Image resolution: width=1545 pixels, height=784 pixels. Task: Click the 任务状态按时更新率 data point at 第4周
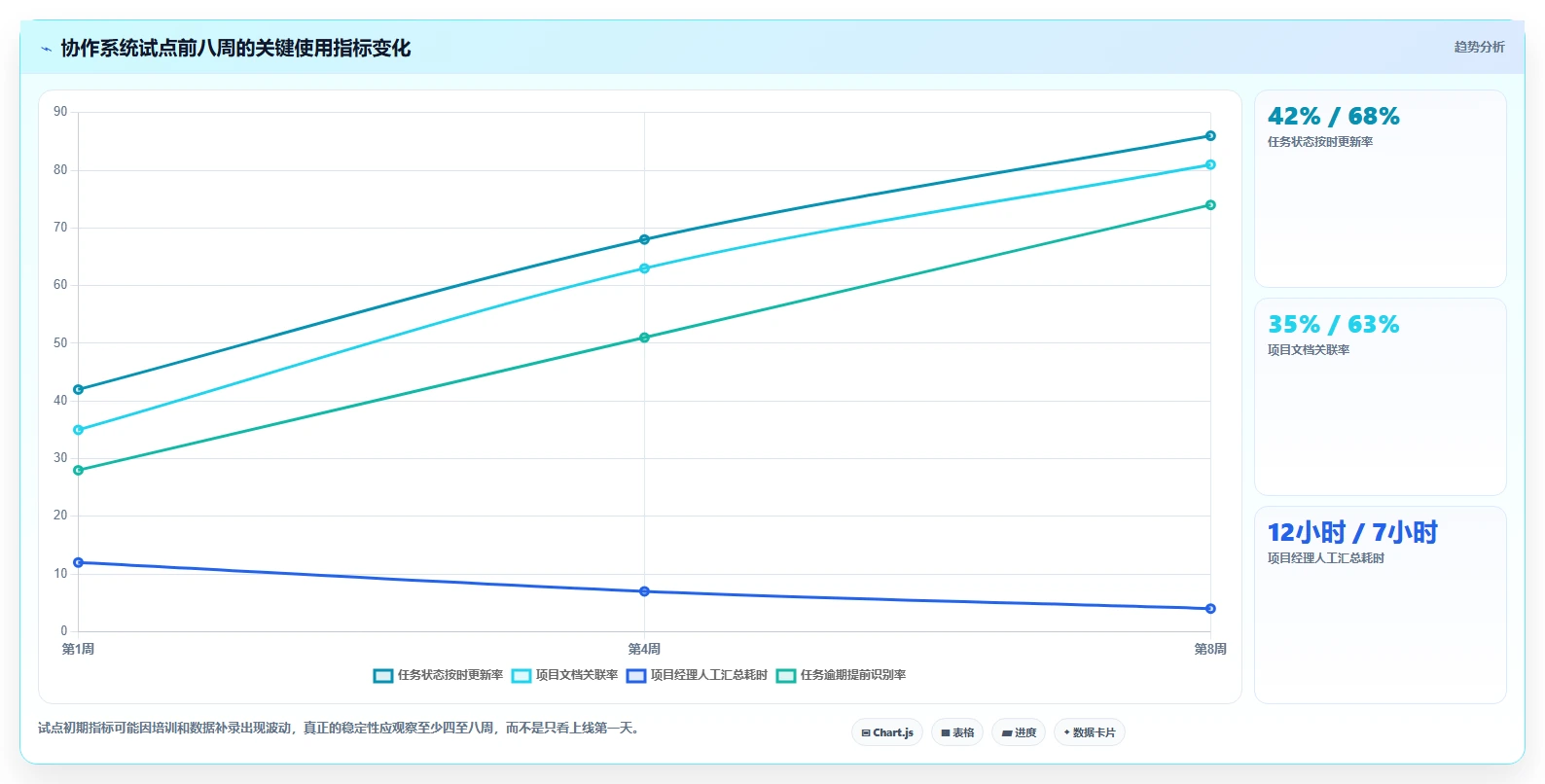pyautogui.click(x=644, y=239)
